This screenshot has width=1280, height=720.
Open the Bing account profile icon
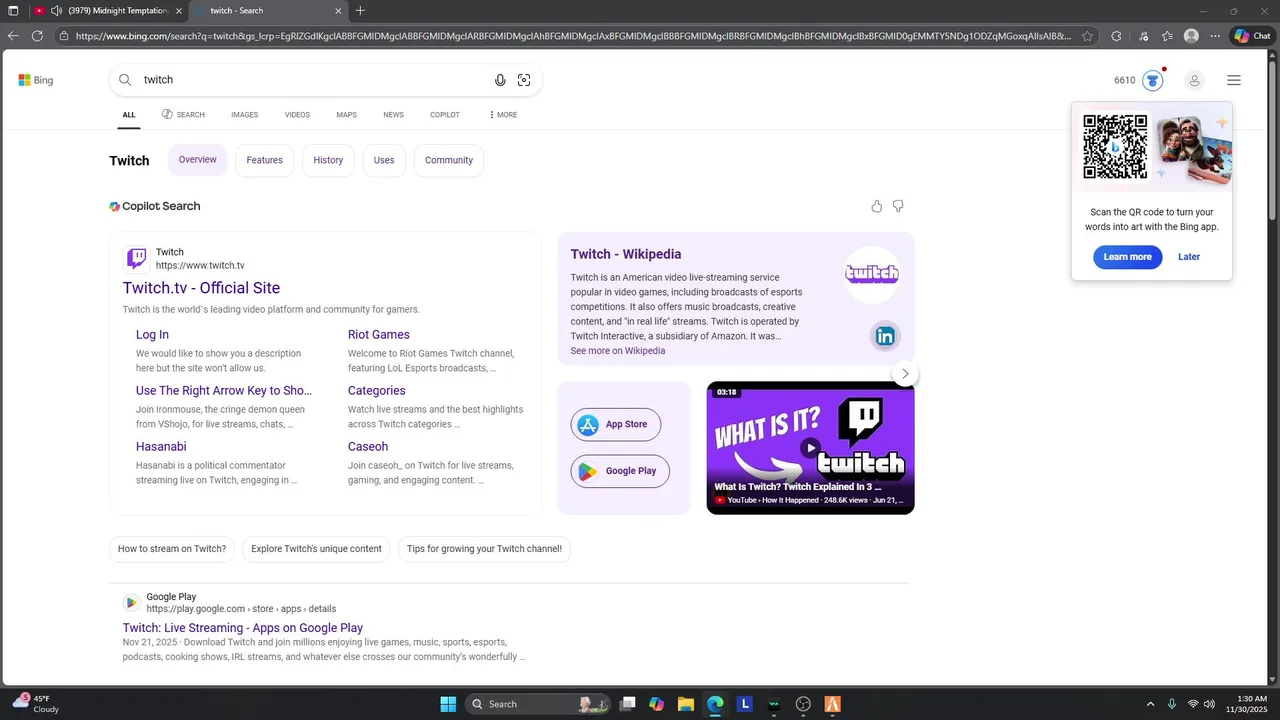[x=1194, y=80]
